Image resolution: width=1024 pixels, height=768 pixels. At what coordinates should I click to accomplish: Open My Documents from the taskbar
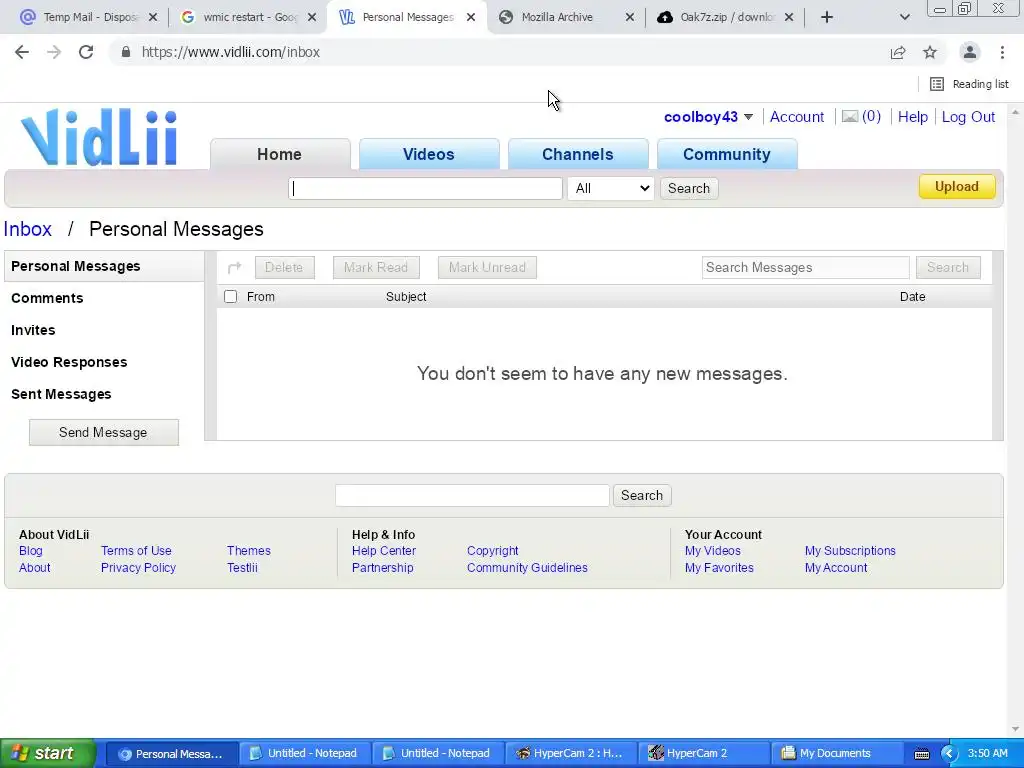pyautogui.click(x=836, y=753)
